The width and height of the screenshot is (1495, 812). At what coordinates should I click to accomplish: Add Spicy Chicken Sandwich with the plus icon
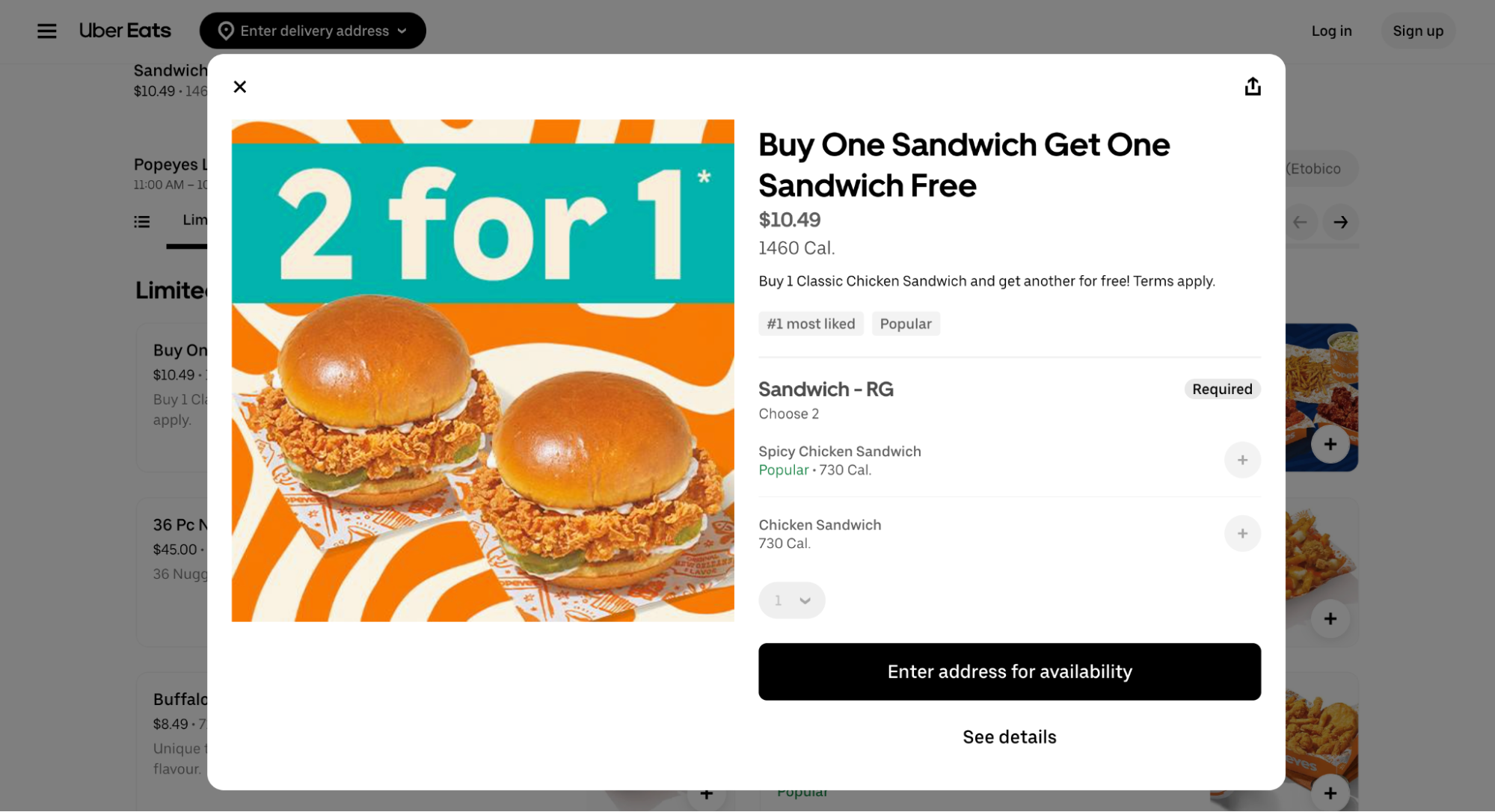pyautogui.click(x=1241, y=460)
